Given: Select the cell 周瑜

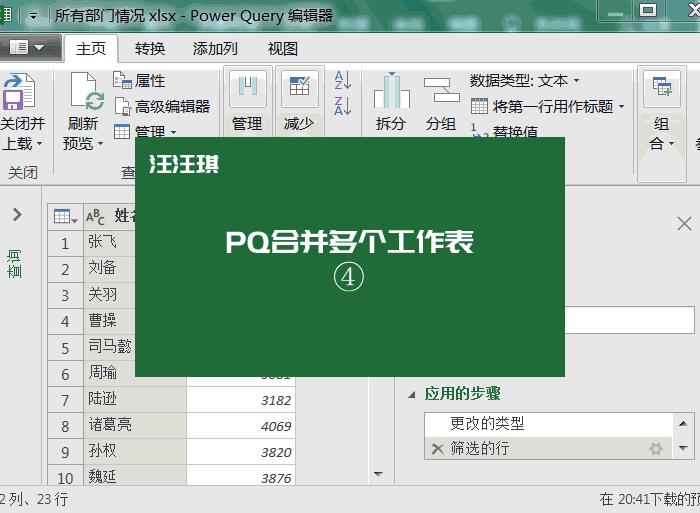Looking at the screenshot, I should pyautogui.click(x=109, y=373).
